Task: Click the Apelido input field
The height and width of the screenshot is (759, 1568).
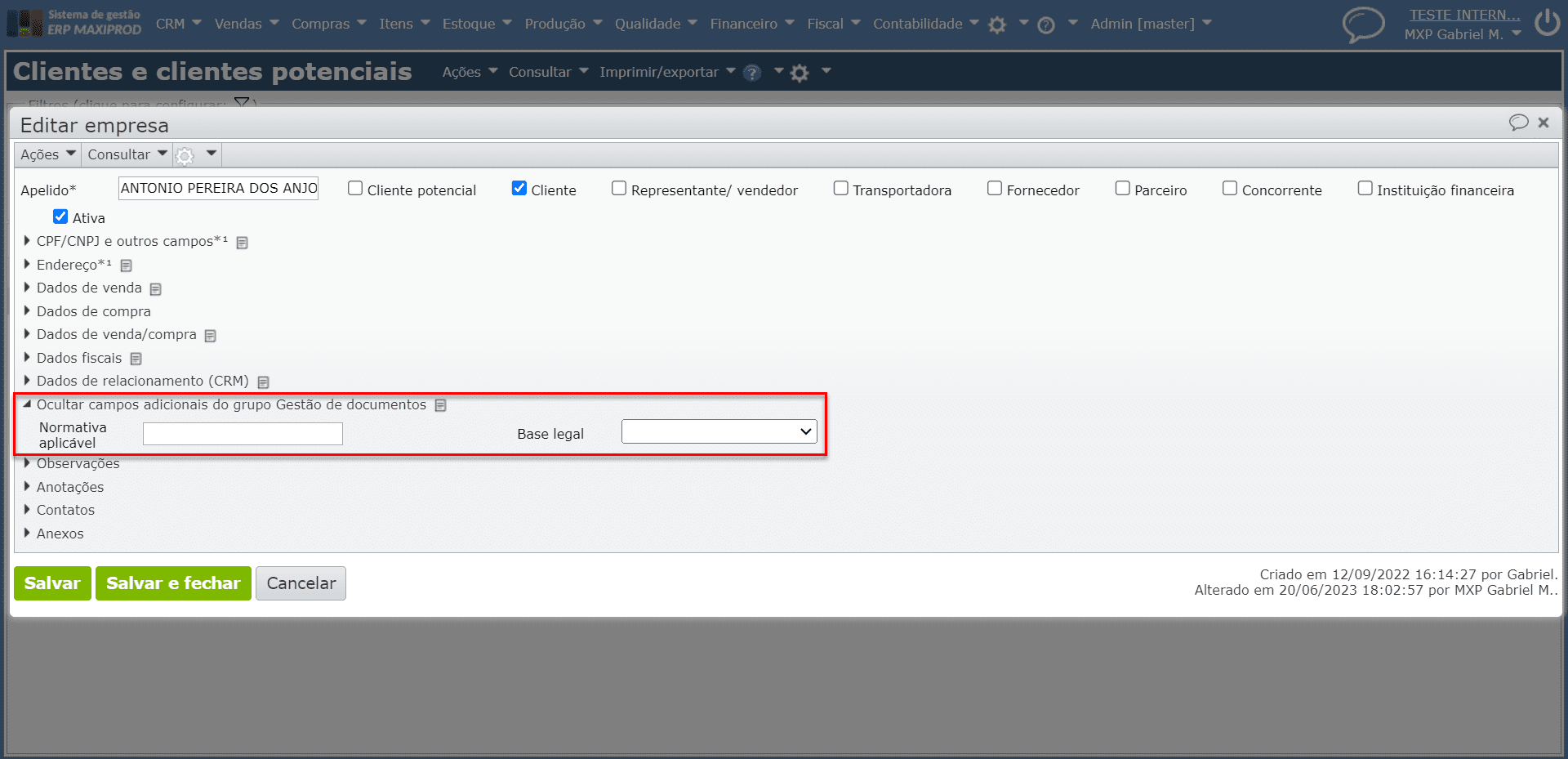Action: click(x=218, y=189)
